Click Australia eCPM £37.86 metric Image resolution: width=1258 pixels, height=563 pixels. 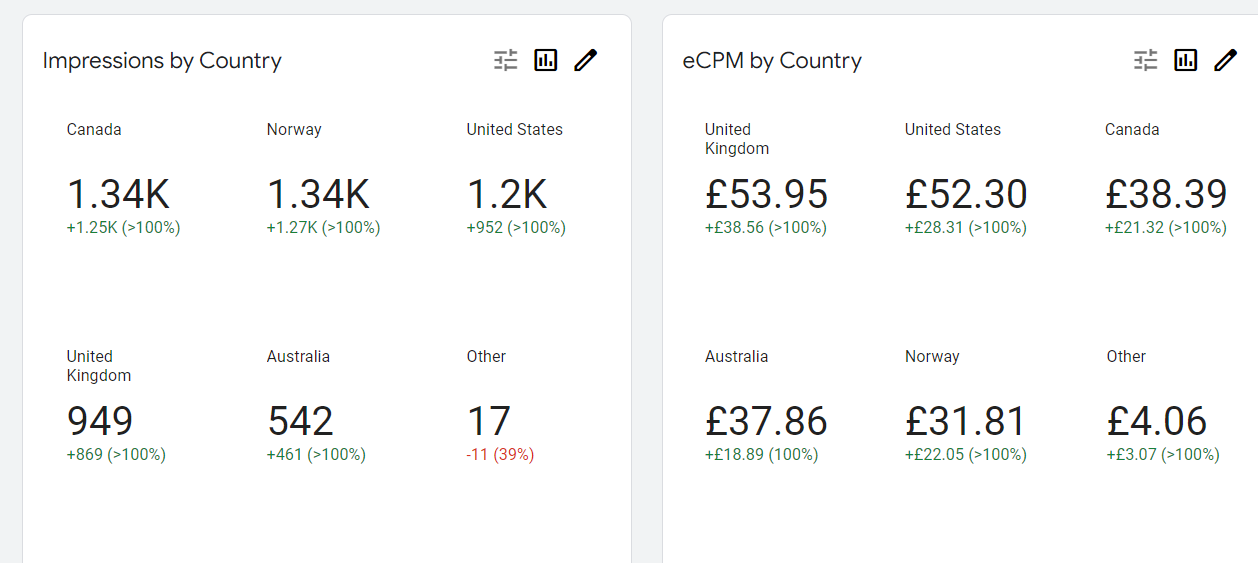[766, 421]
